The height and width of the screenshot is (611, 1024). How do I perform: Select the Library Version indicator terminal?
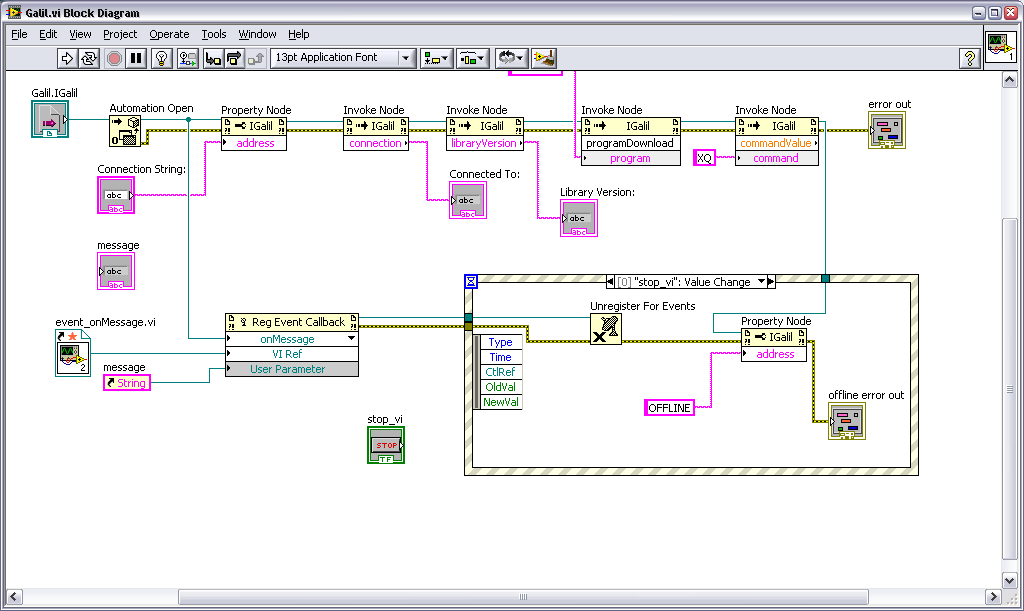[x=579, y=218]
